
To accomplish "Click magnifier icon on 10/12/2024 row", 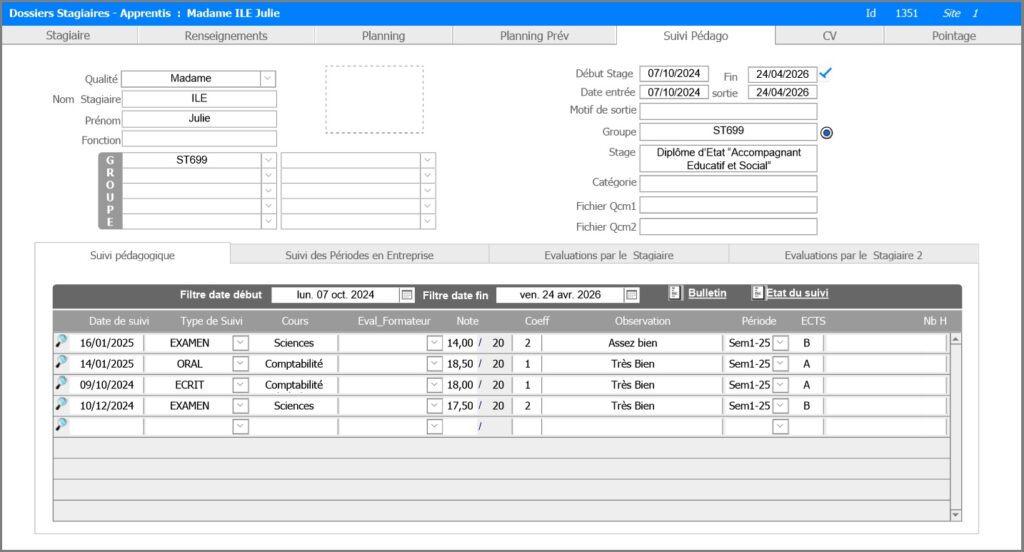I will point(61,405).
